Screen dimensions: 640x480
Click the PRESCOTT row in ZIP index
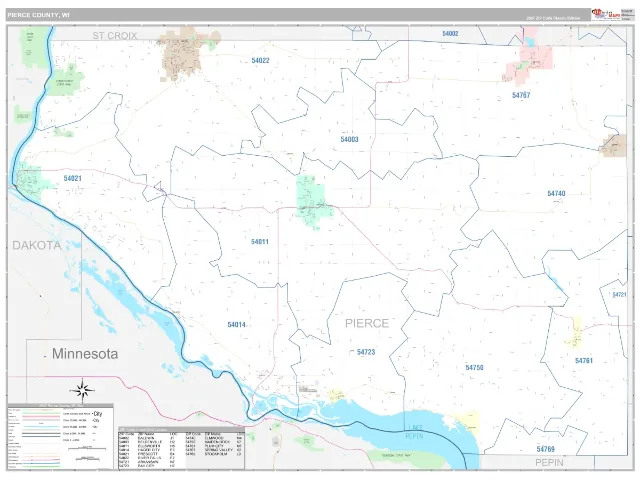pos(148,454)
